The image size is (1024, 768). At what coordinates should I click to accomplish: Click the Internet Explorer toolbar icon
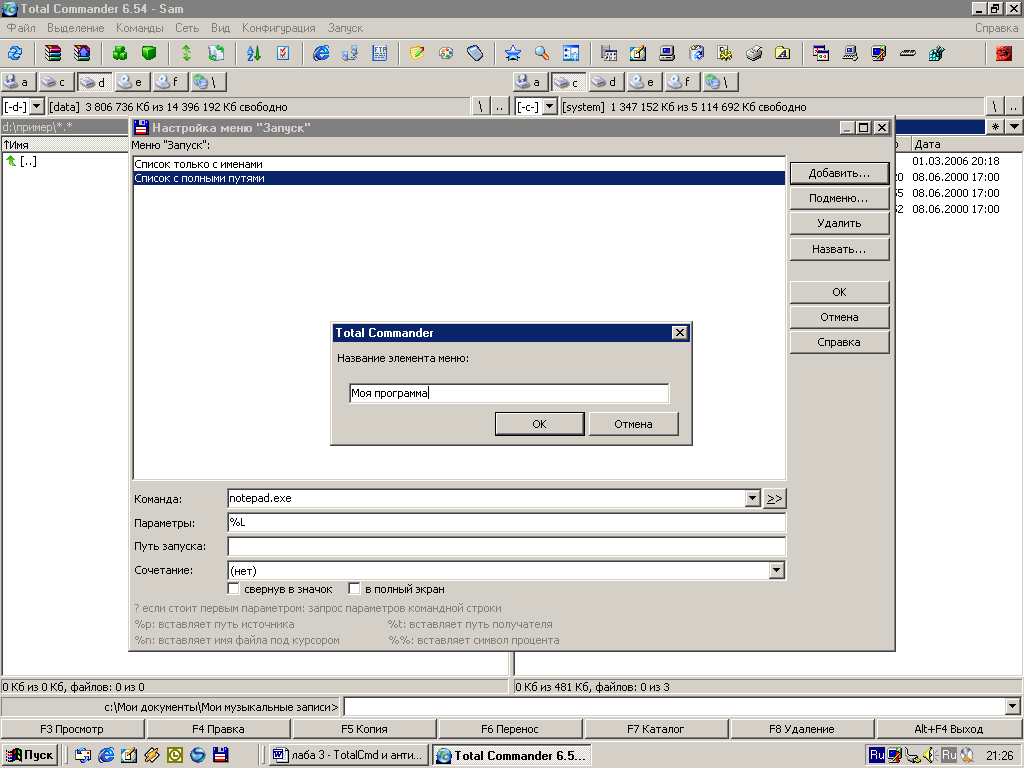click(321, 53)
